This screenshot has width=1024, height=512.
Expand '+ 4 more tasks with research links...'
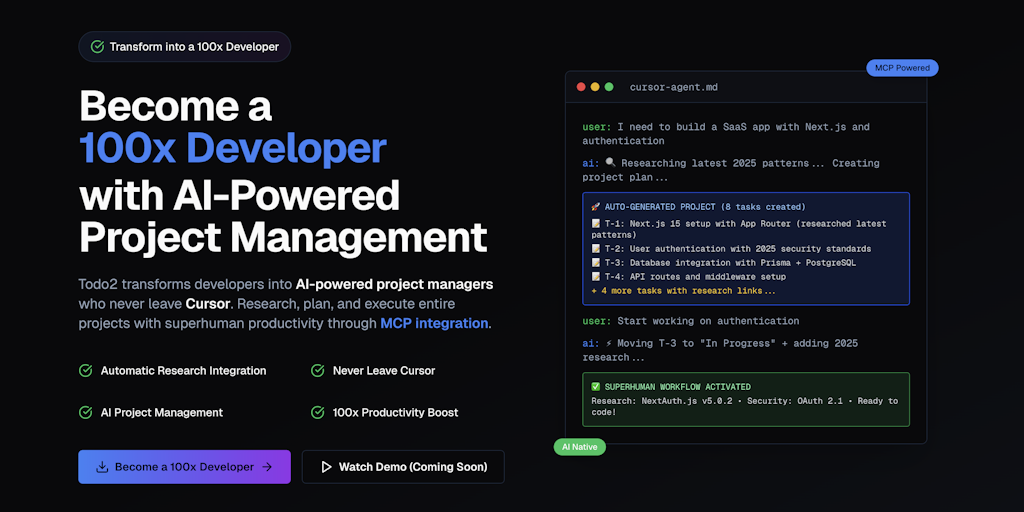pyautogui.click(x=683, y=291)
